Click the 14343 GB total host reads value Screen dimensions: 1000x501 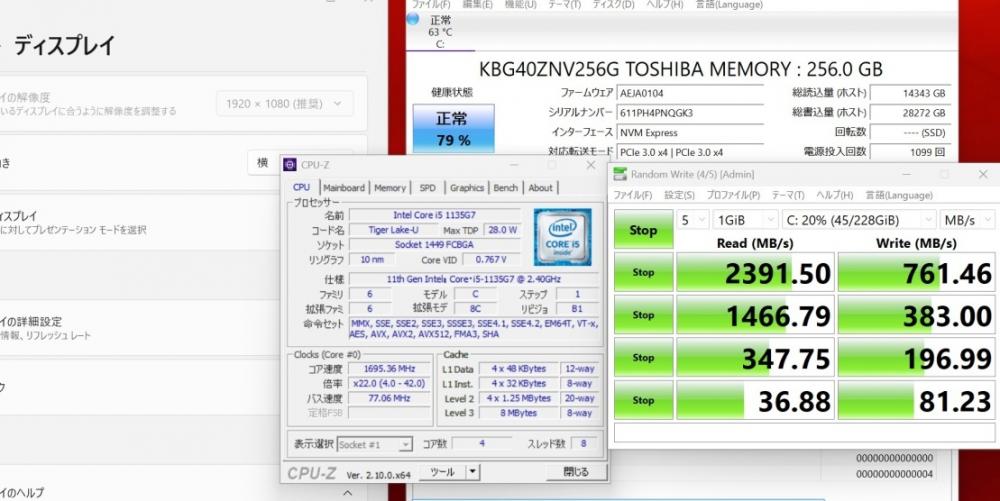pyautogui.click(x=910, y=93)
